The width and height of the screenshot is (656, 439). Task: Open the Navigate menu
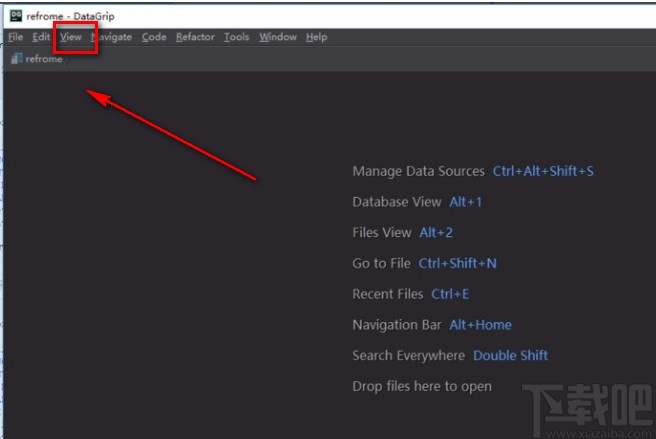pyautogui.click(x=111, y=37)
